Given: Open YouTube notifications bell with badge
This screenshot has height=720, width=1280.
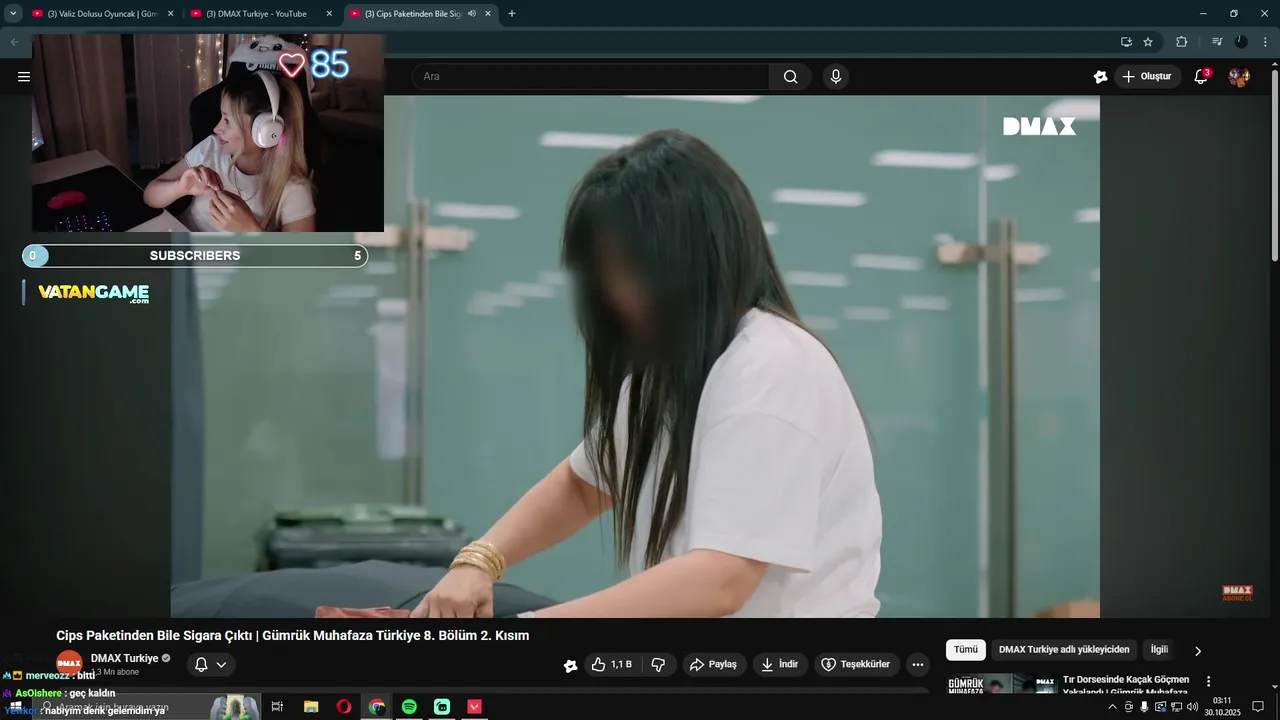Looking at the screenshot, I should pos(1201,76).
